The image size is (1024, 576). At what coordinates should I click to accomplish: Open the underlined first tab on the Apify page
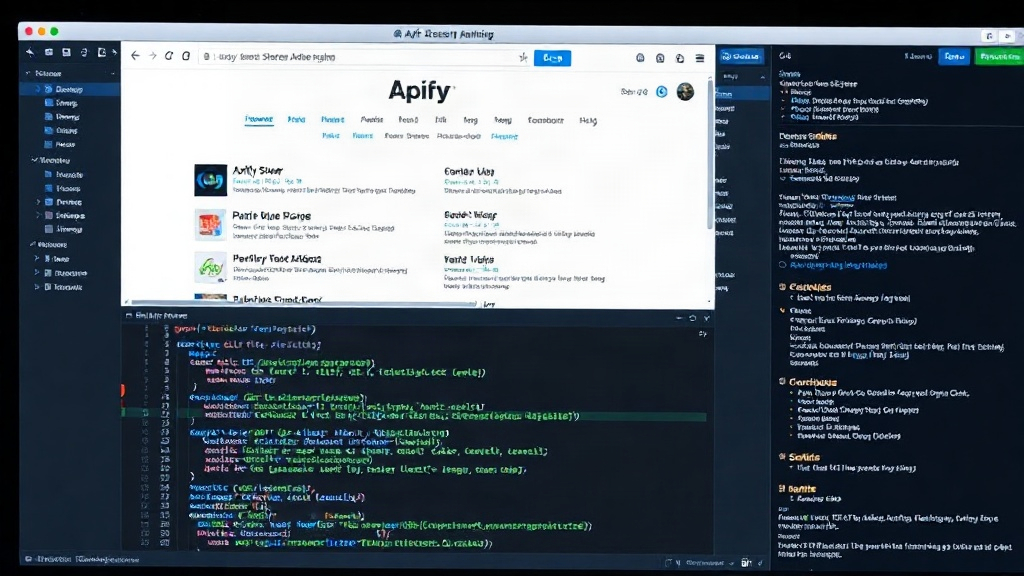[x=259, y=119]
